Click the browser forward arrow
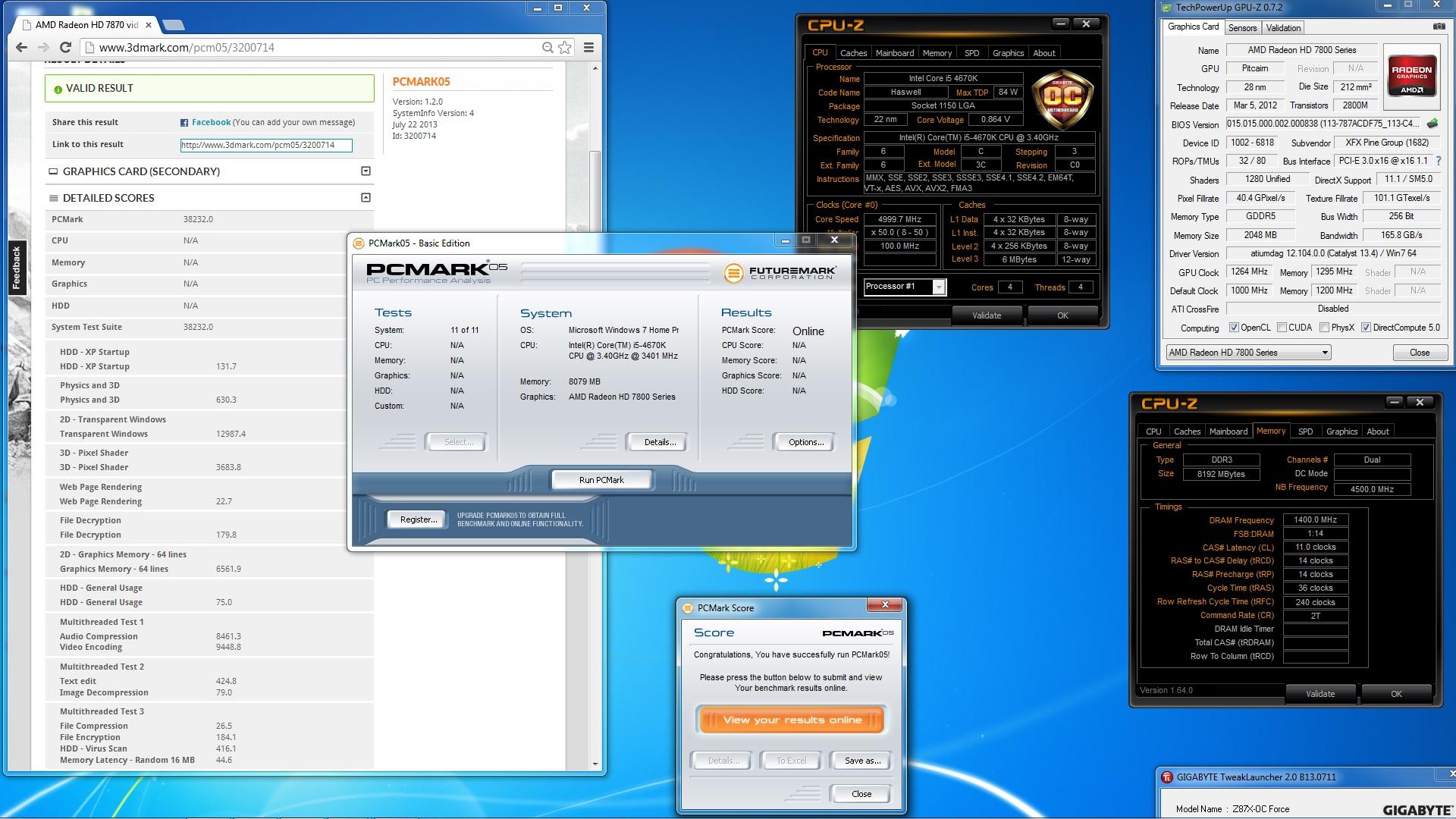 [x=43, y=47]
